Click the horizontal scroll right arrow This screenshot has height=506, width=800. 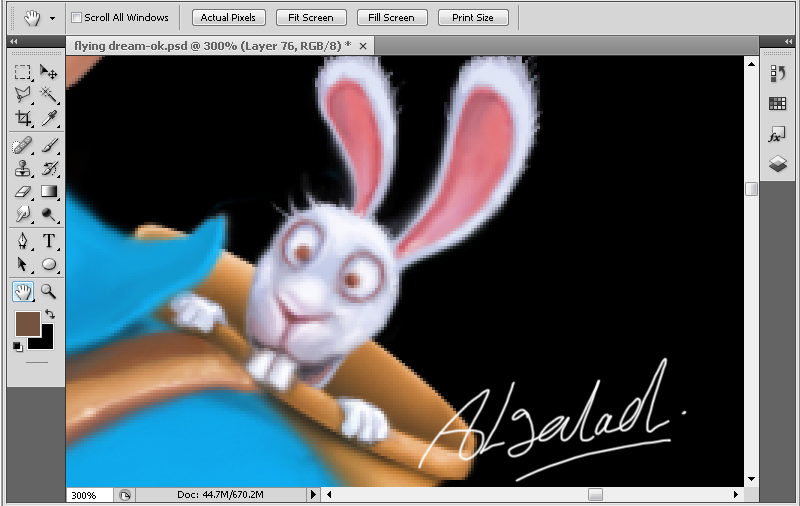[736, 494]
